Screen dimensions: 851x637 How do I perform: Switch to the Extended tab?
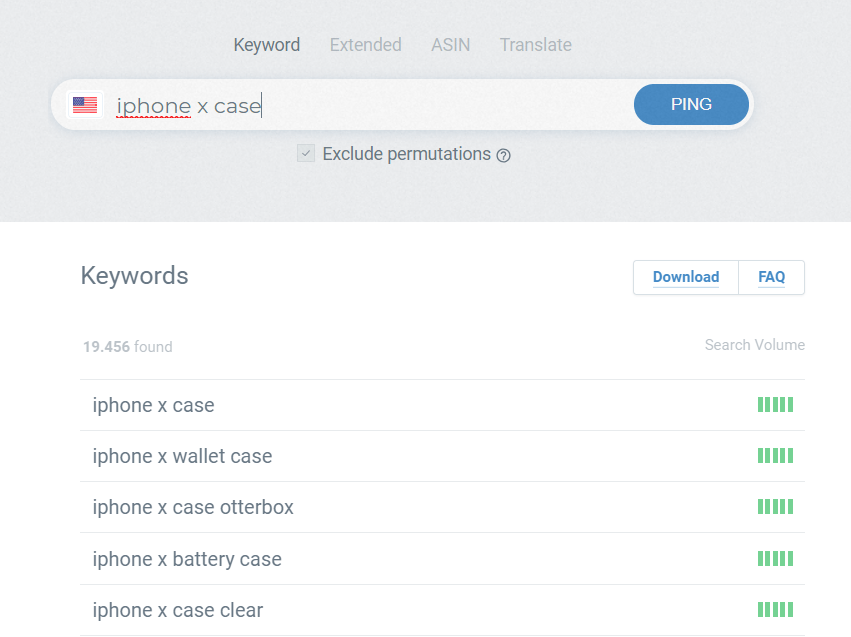click(x=365, y=45)
